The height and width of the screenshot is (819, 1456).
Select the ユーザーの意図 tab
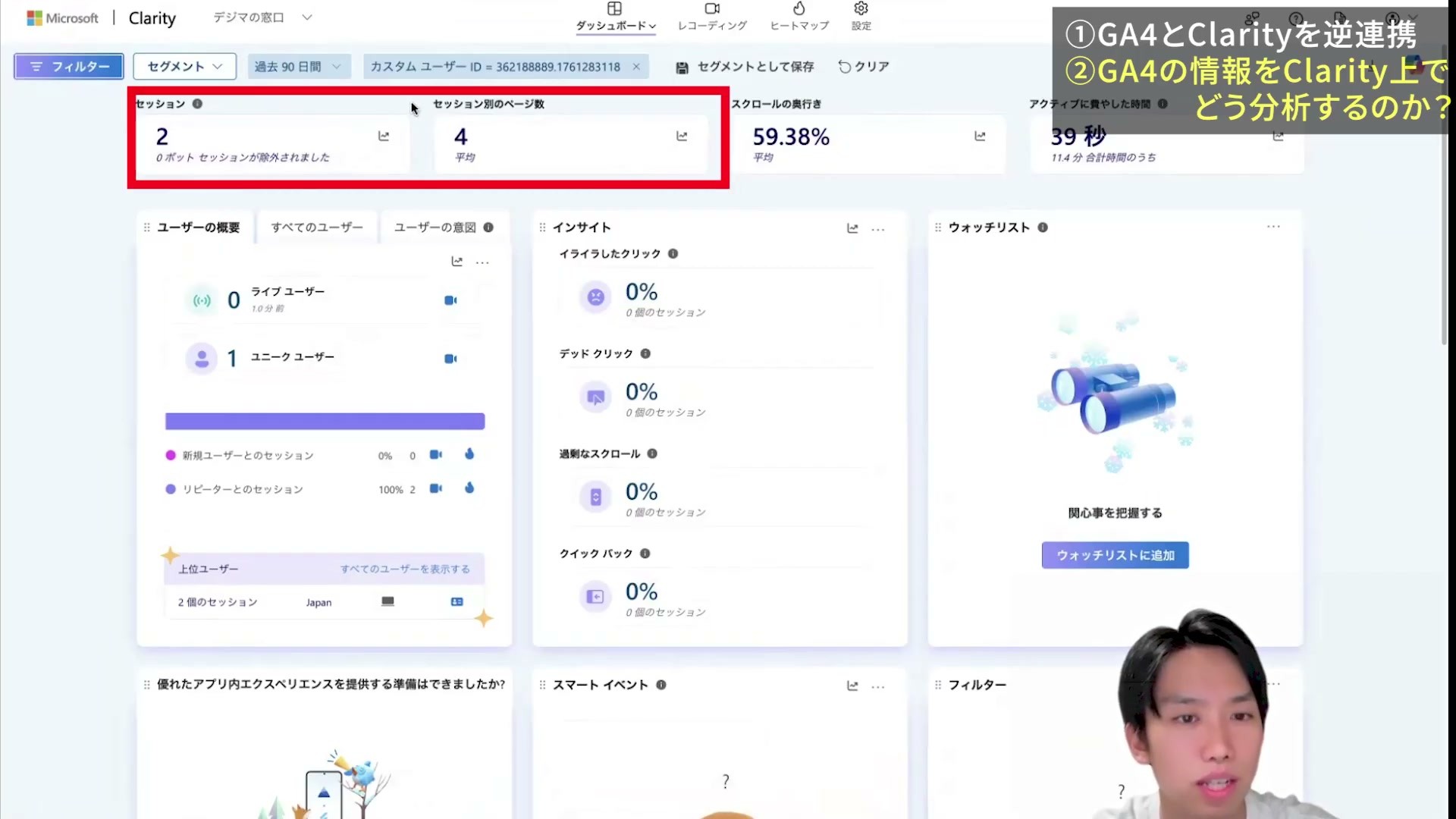(x=435, y=227)
